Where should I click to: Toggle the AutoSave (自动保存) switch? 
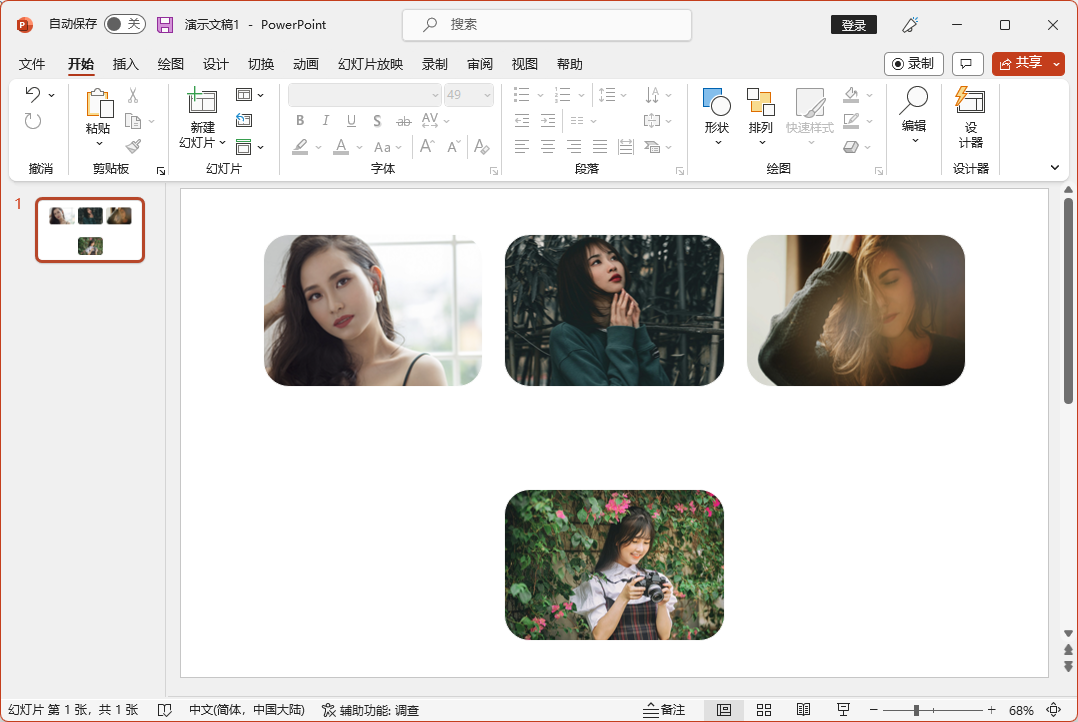click(x=125, y=24)
